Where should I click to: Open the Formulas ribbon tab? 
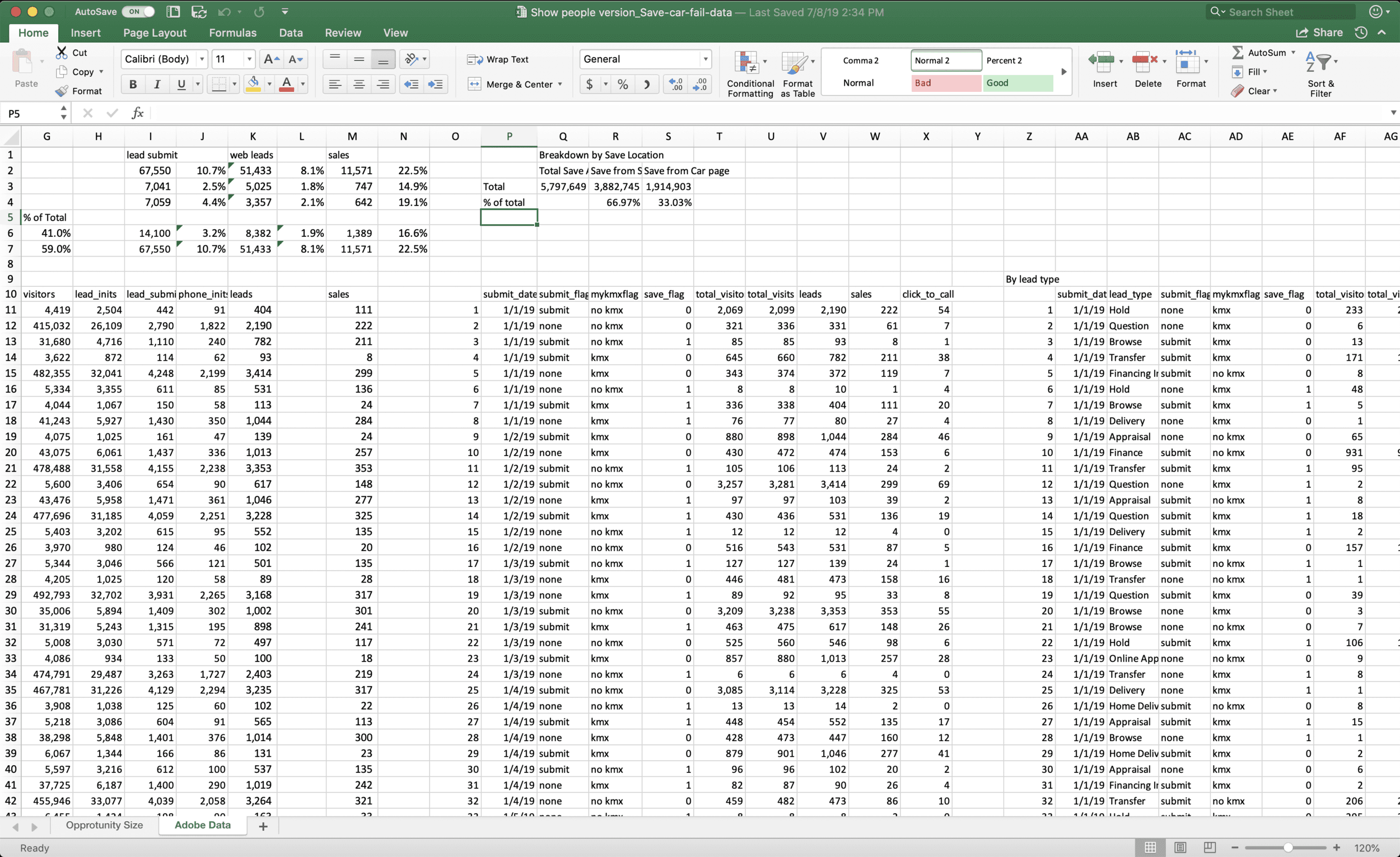pos(232,33)
